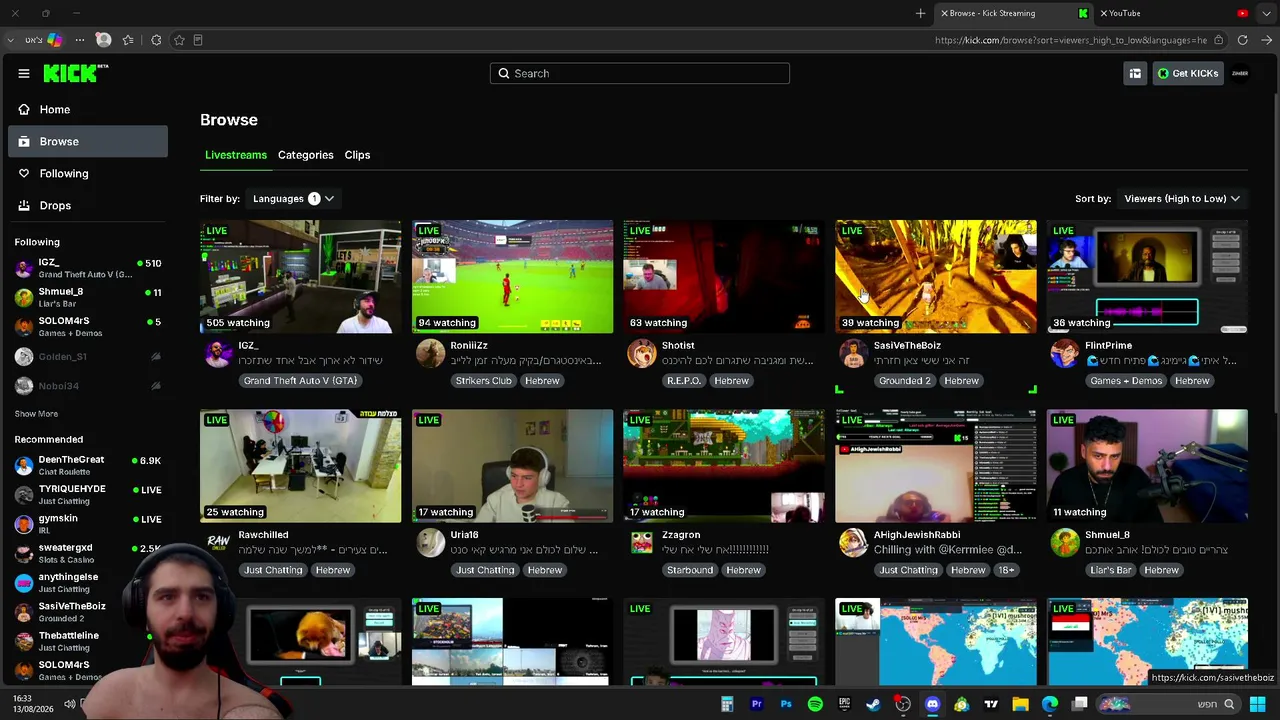Open Spotify from the taskbar
This screenshot has width=1280, height=720.
click(x=815, y=704)
